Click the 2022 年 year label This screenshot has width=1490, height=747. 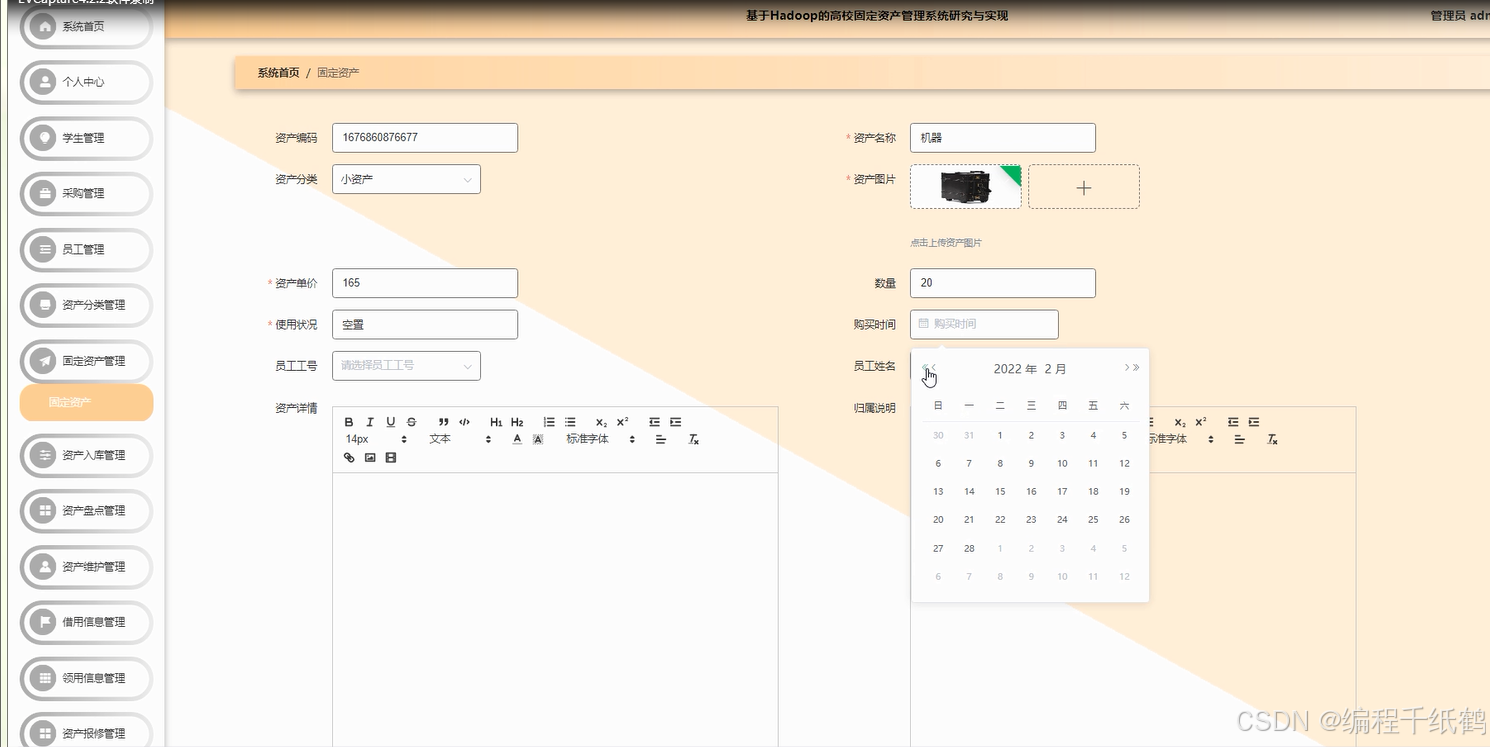[1015, 369]
